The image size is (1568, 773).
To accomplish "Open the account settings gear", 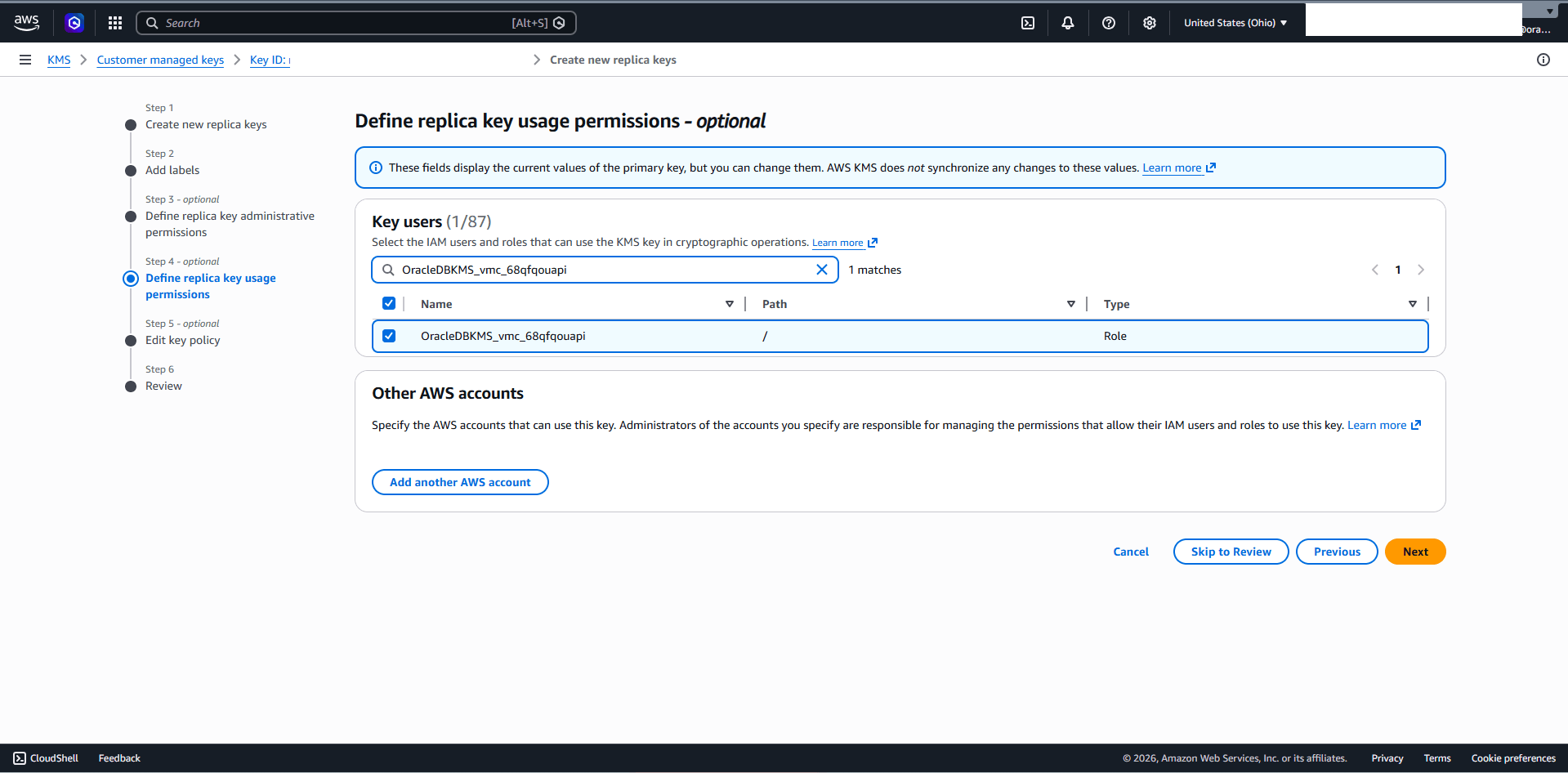I will [1149, 22].
